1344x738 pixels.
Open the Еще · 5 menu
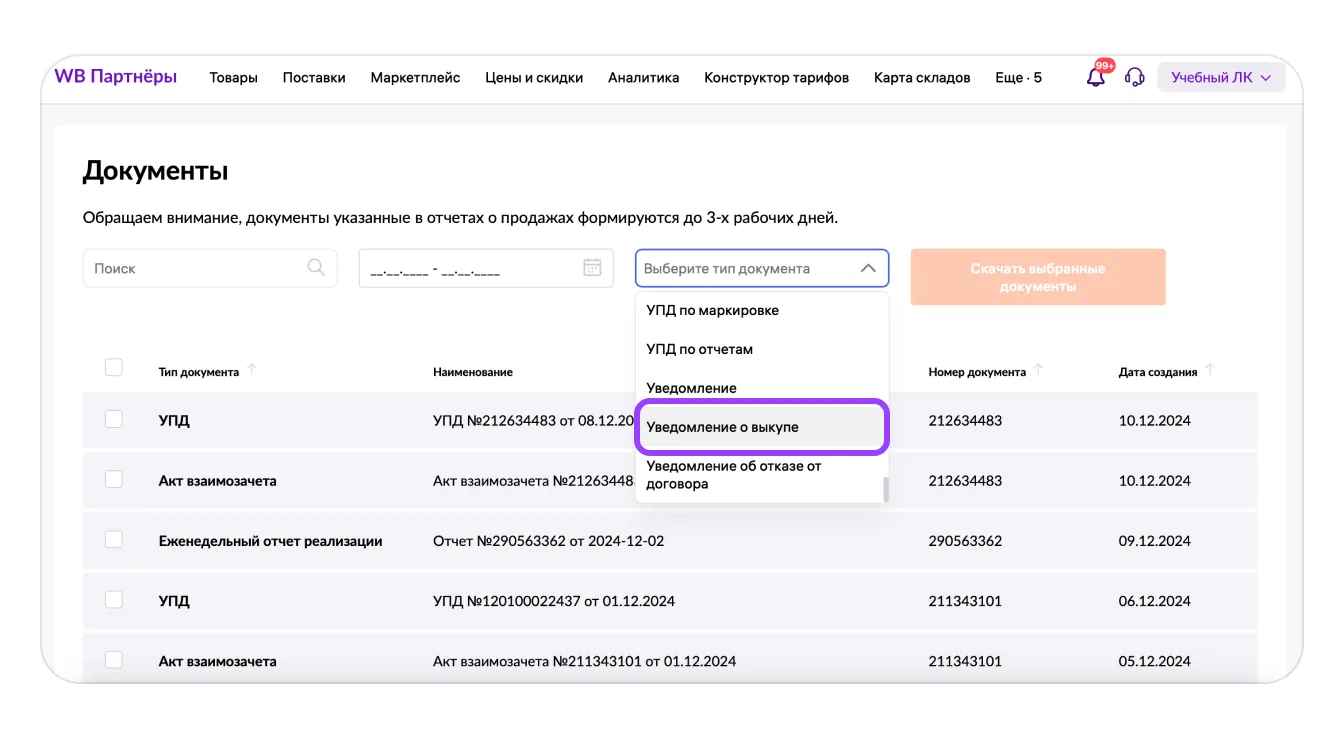1018,78
